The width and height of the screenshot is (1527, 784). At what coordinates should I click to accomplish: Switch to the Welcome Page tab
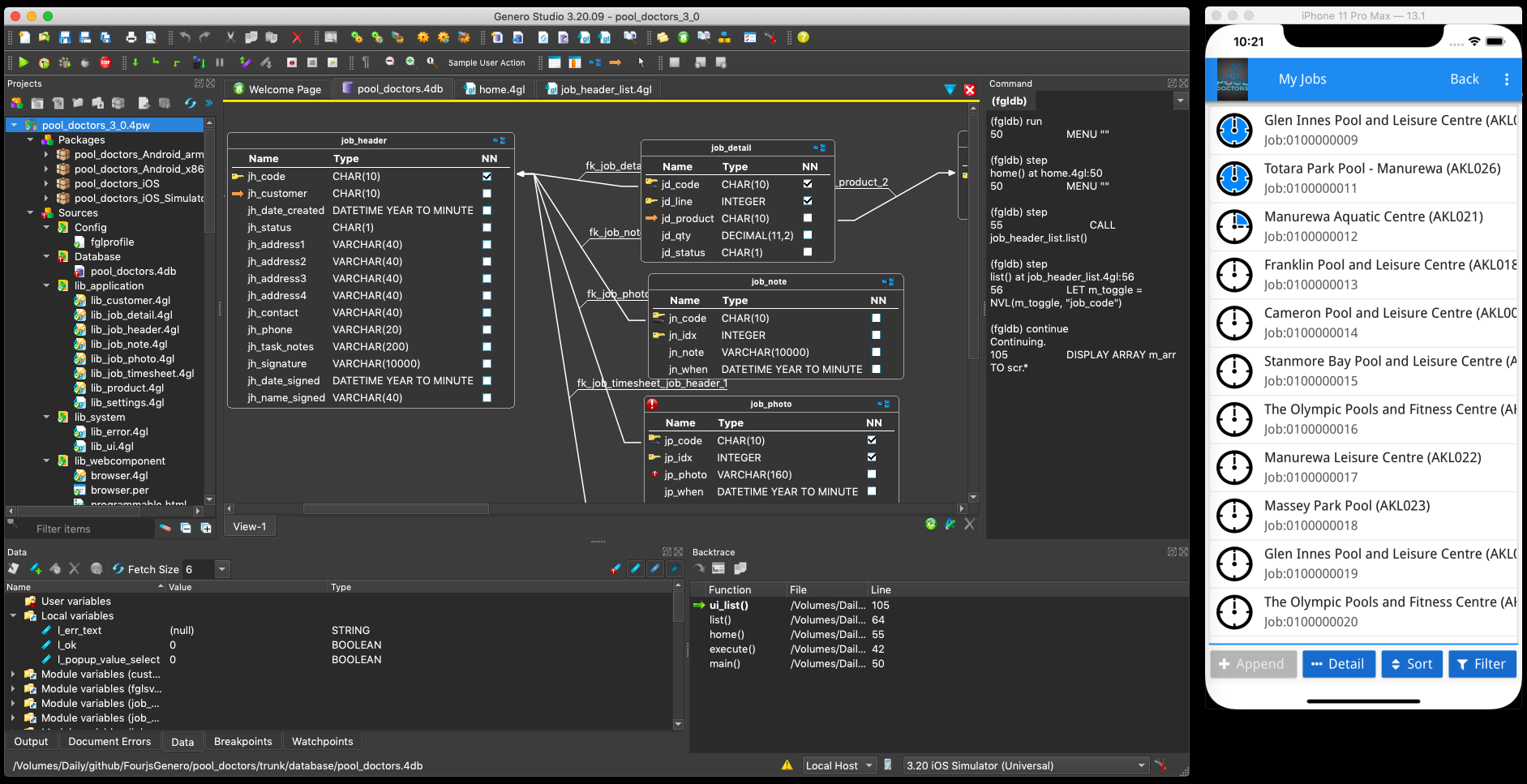pos(277,89)
